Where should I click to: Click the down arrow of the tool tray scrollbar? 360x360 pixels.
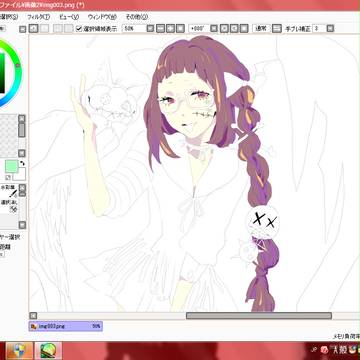coord(22,225)
